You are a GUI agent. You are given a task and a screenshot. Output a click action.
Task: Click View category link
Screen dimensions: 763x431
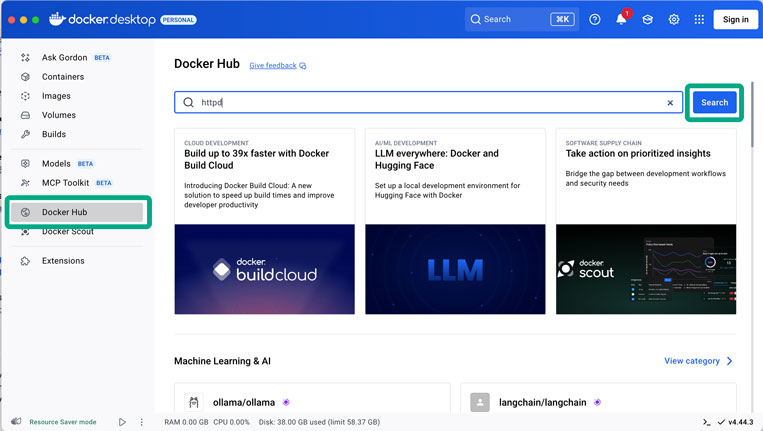692,361
